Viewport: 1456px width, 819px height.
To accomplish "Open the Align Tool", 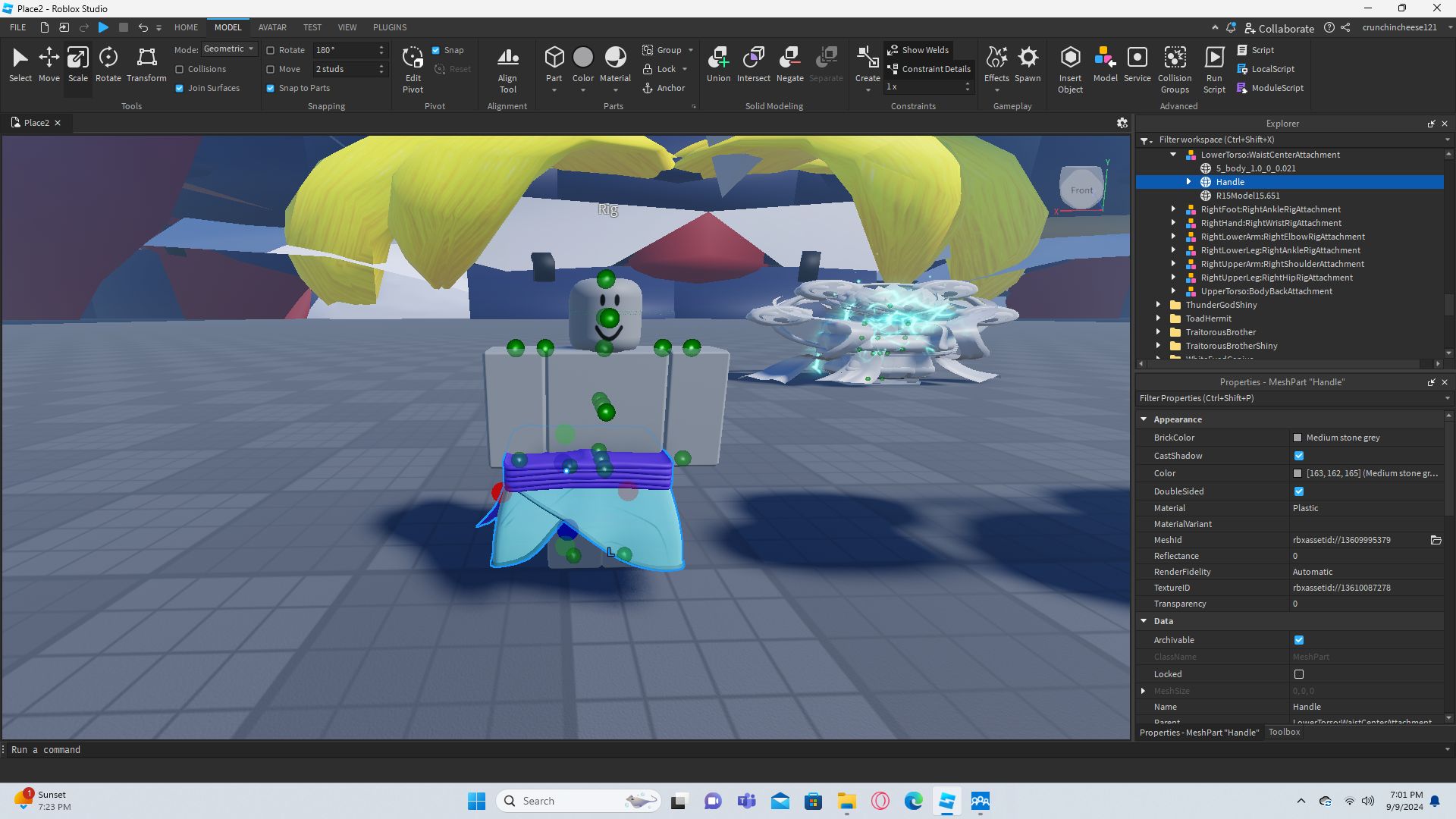I will (507, 68).
